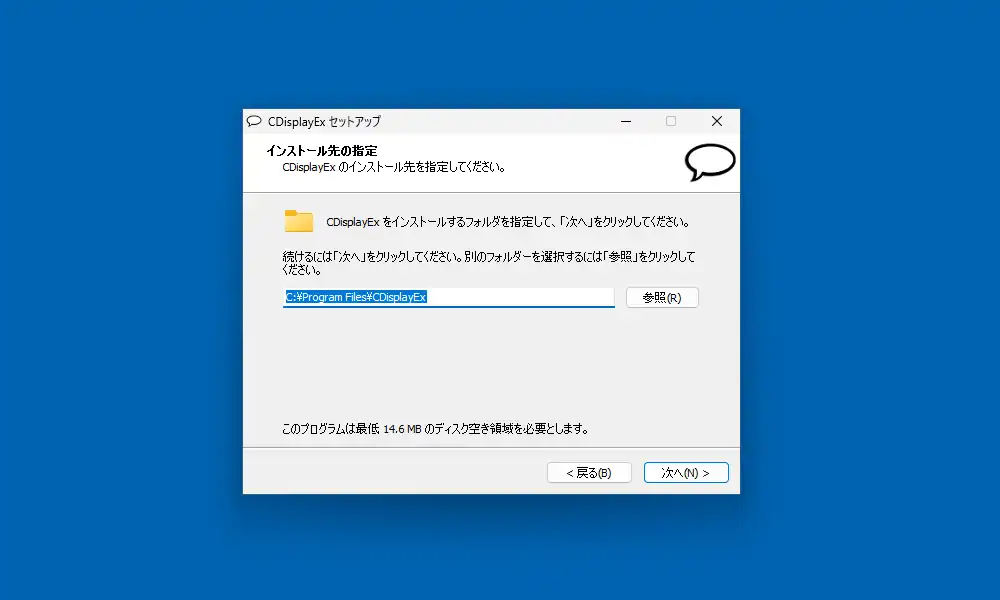1000x600 pixels.
Task: Continue with the 次へ(N) button
Action: (x=686, y=472)
